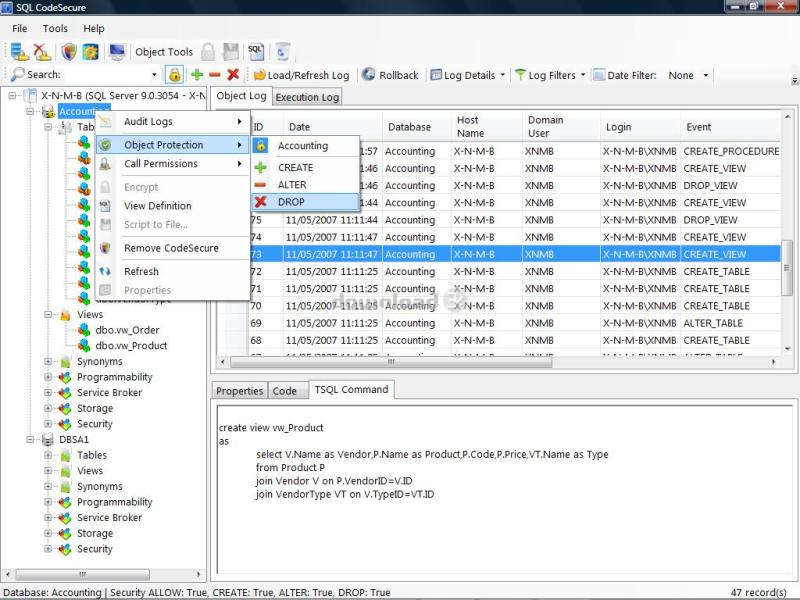Open the Log Details dropdown
The width and height of the screenshot is (800, 600).
coord(468,75)
